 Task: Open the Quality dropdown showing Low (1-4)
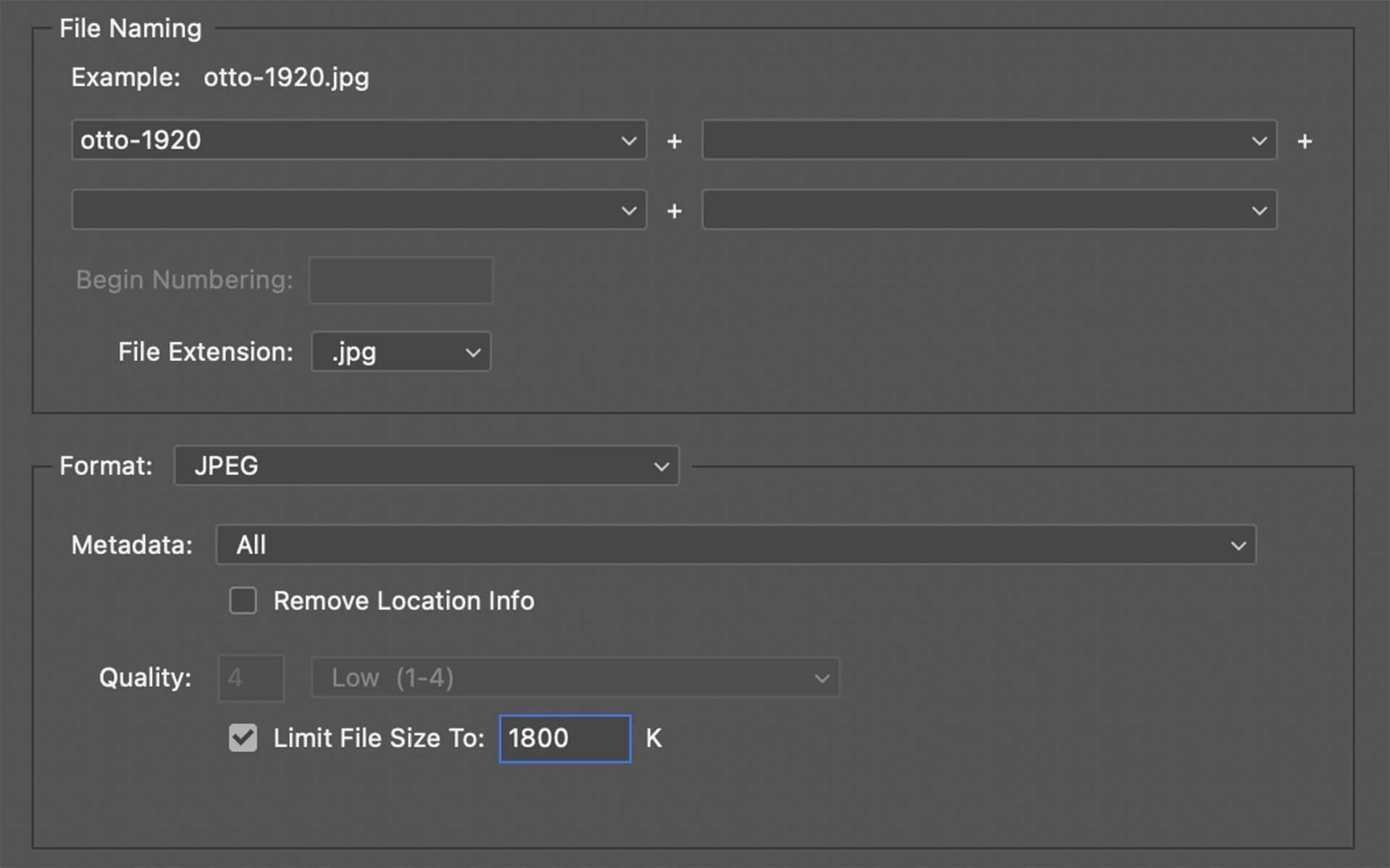coord(574,678)
